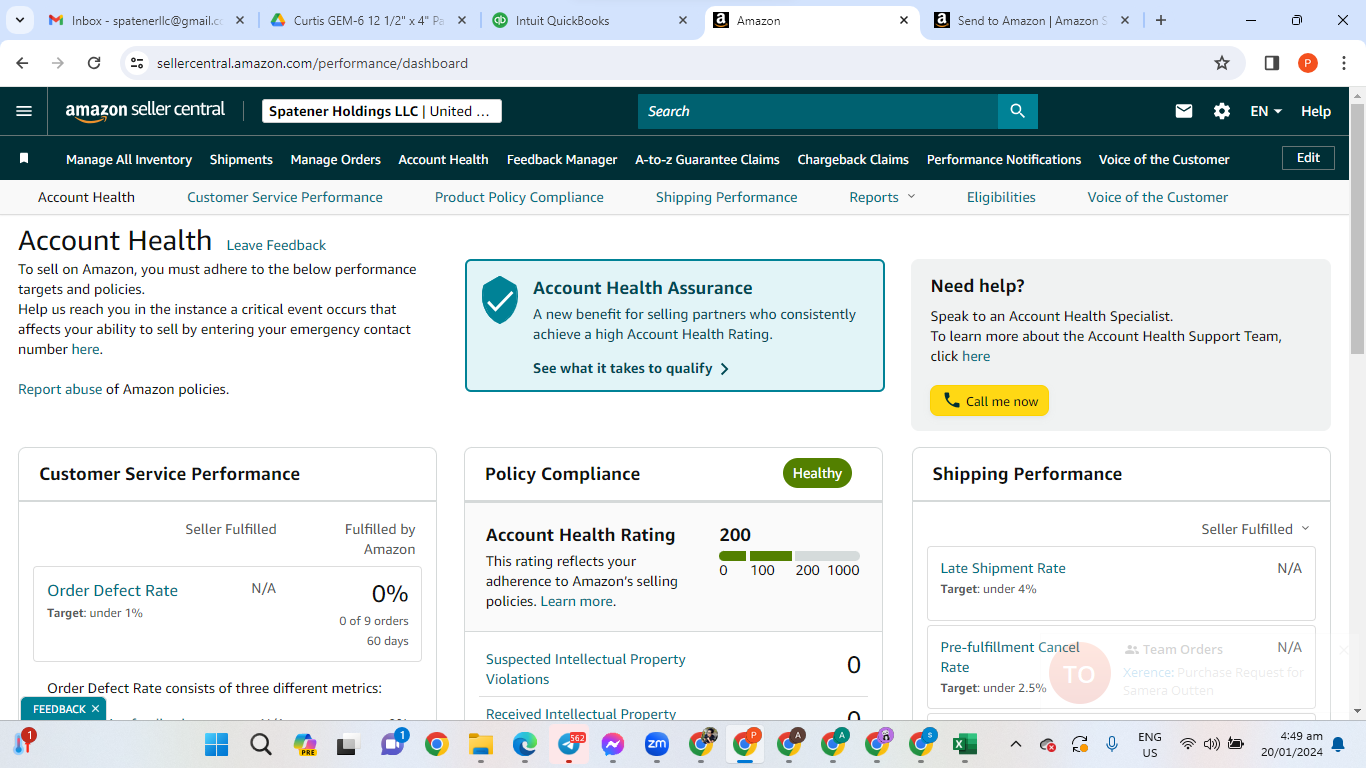This screenshot has width=1366, height=768.
Task: Open the Chrome three-dot menu
Action: tap(1344, 63)
